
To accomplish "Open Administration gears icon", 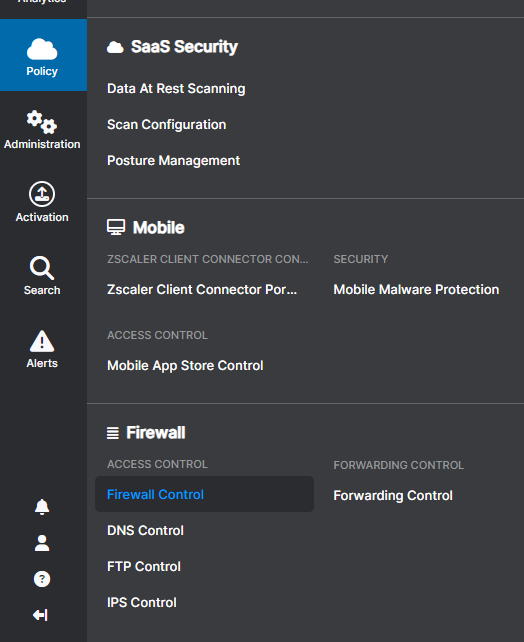I will [x=42, y=122].
